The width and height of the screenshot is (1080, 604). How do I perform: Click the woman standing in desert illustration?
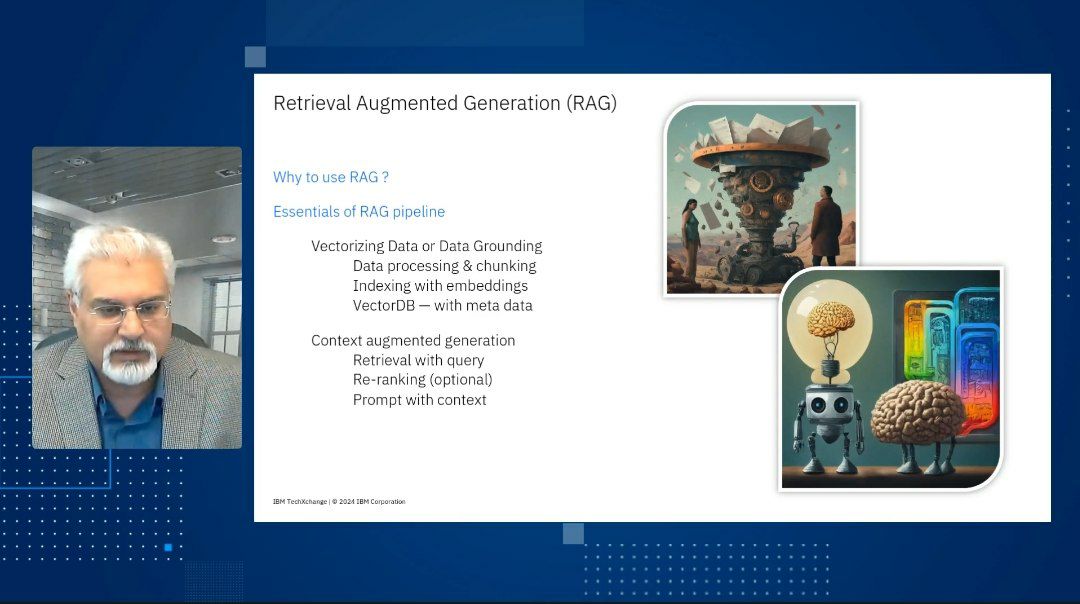click(x=691, y=235)
